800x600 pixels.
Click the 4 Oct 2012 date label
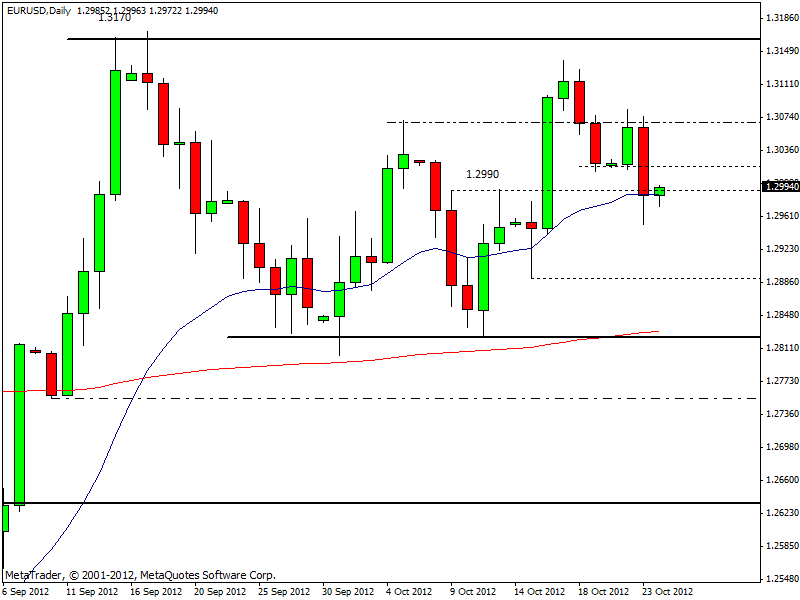[410, 591]
